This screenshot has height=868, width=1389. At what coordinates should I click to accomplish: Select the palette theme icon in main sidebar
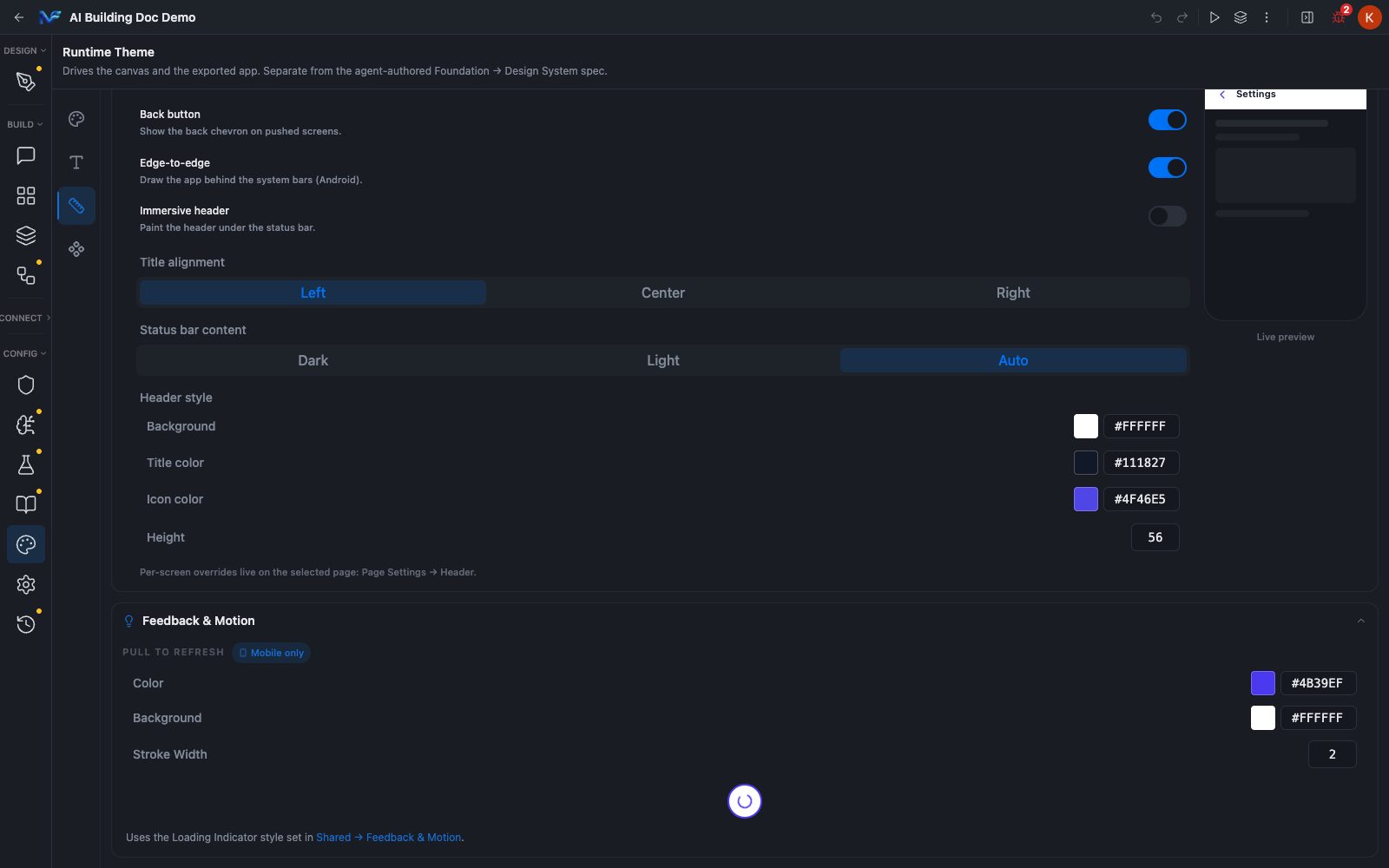26,544
